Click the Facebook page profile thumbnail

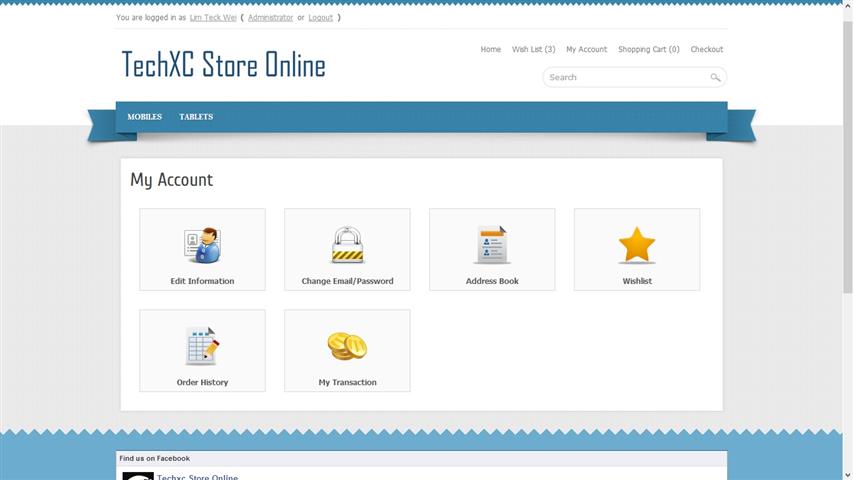coord(138,476)
